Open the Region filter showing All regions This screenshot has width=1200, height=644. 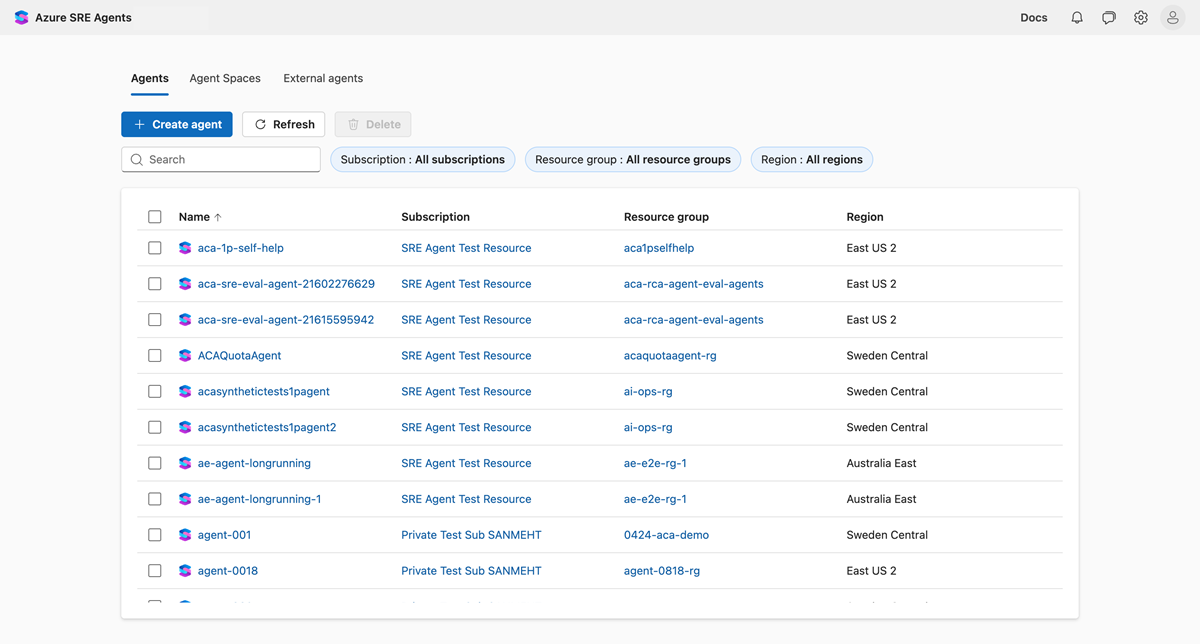coord(811,159)
